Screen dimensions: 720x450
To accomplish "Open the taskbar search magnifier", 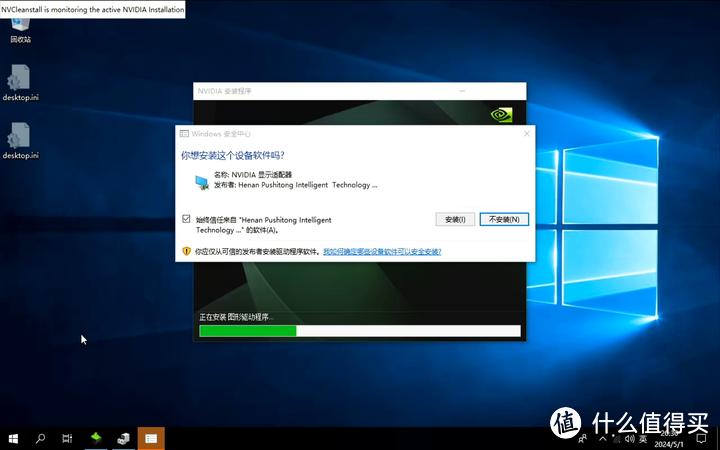I will 41,438.
